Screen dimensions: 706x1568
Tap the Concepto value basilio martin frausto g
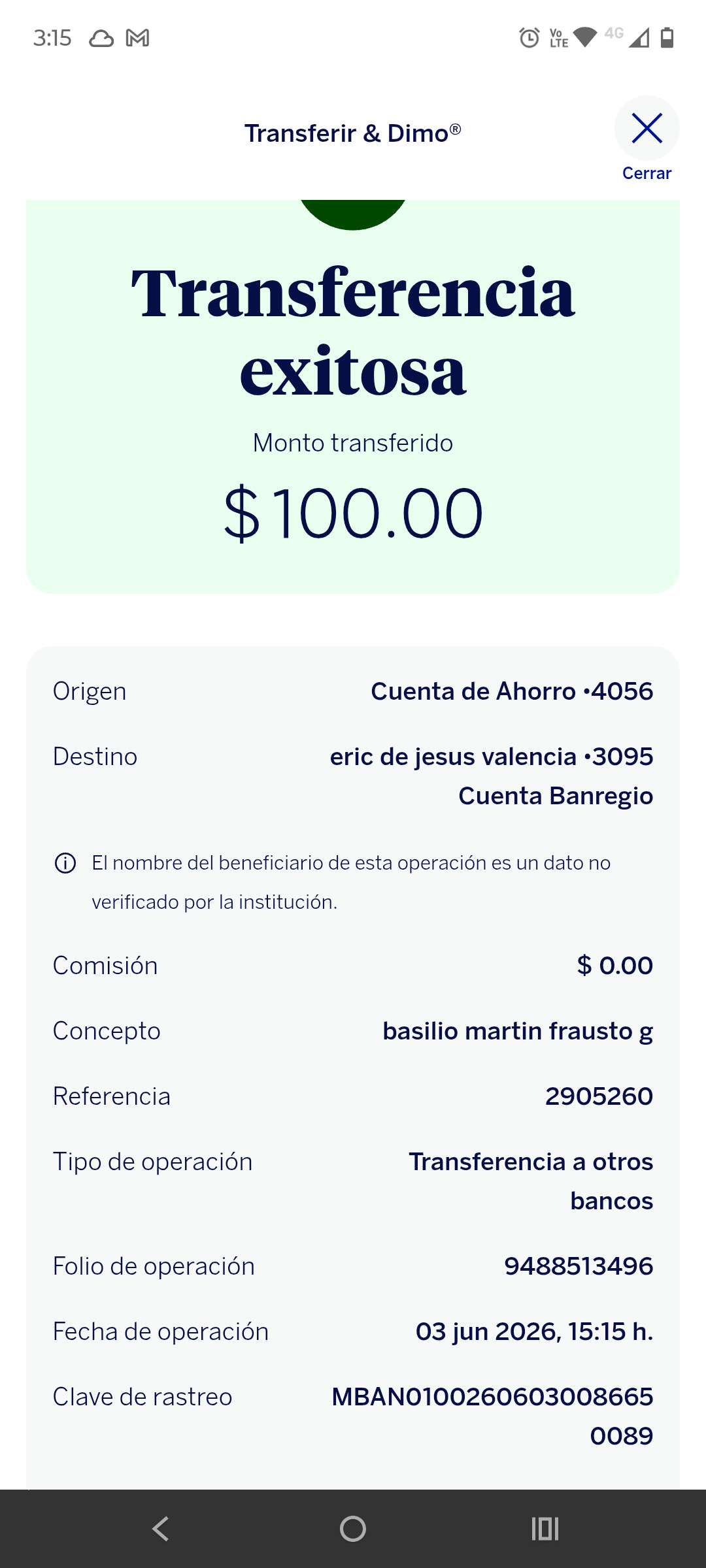point(518,1031)
